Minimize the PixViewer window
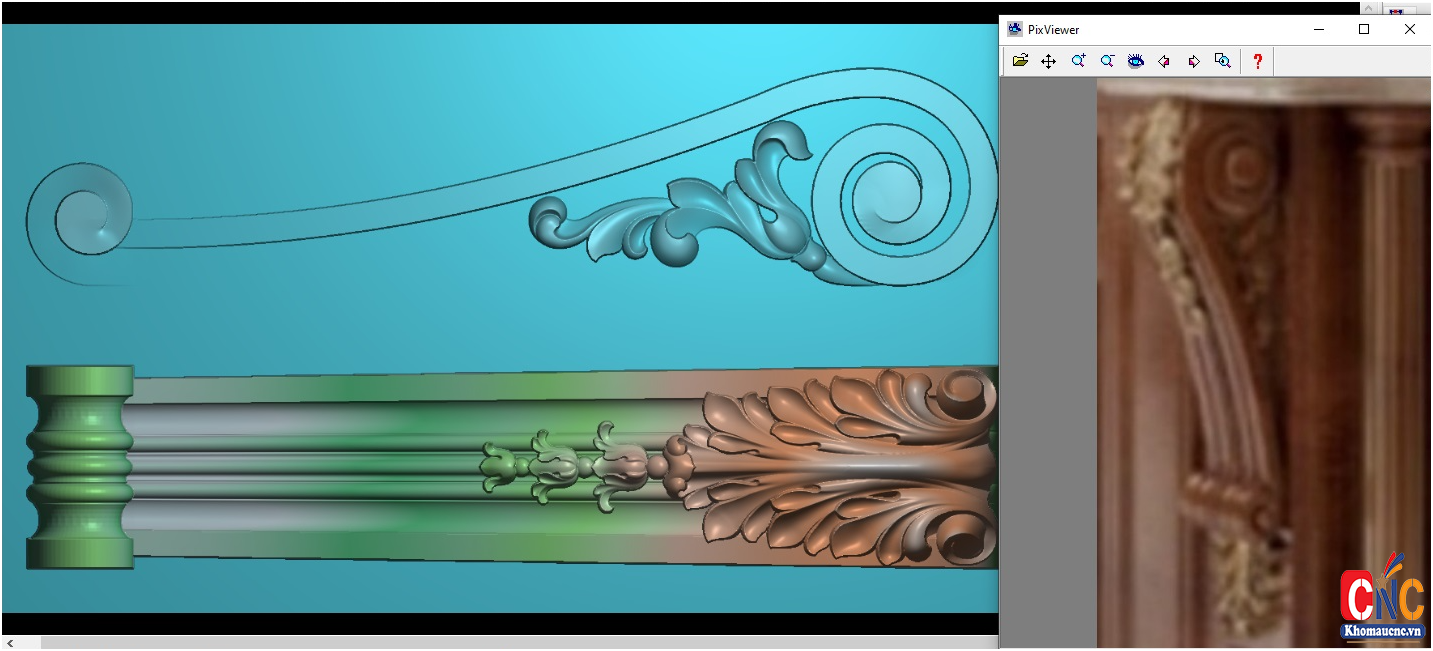 coord(1318,30)
